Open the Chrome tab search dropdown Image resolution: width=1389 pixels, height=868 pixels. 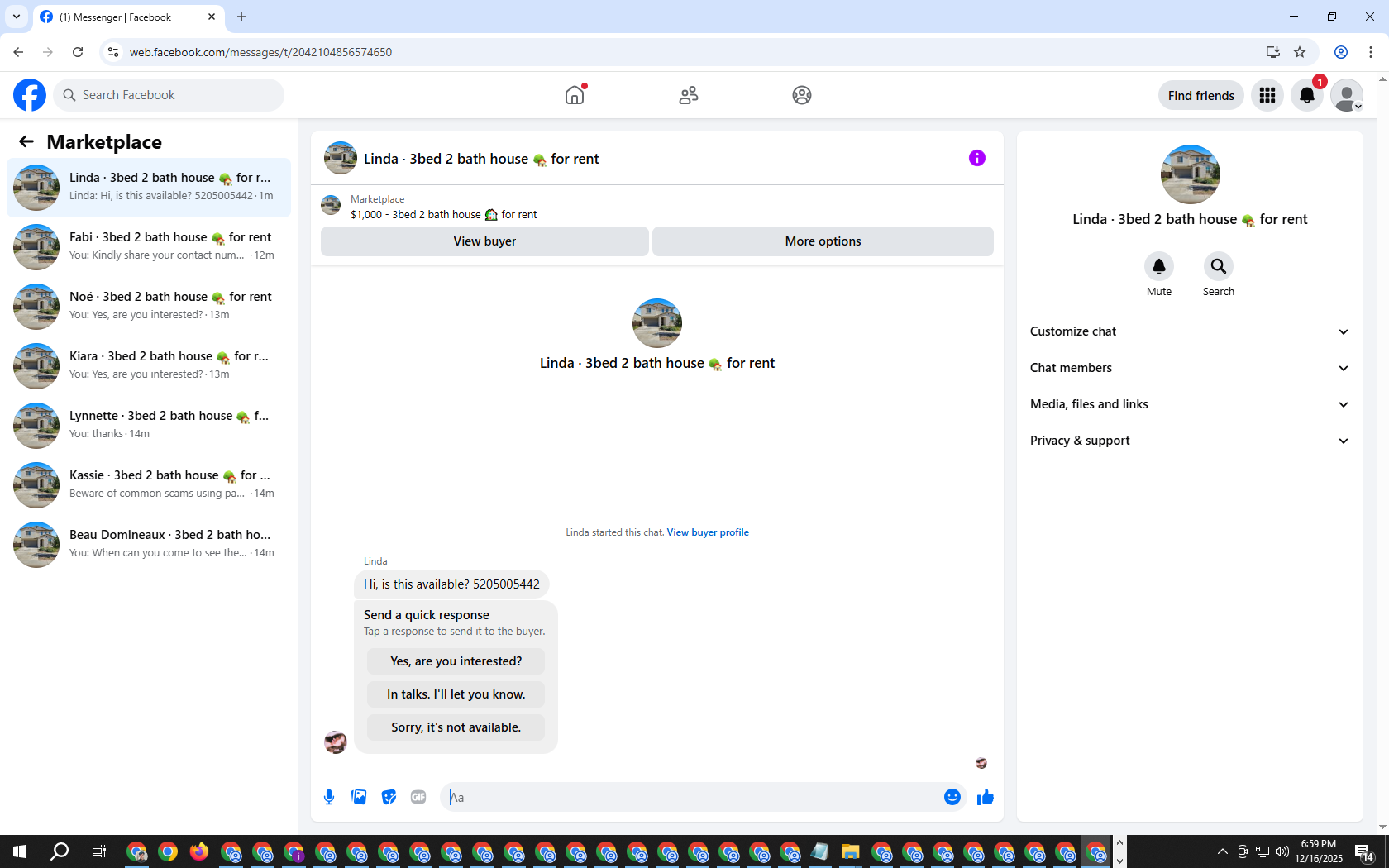pyautogui.click(x=17, y=17)
